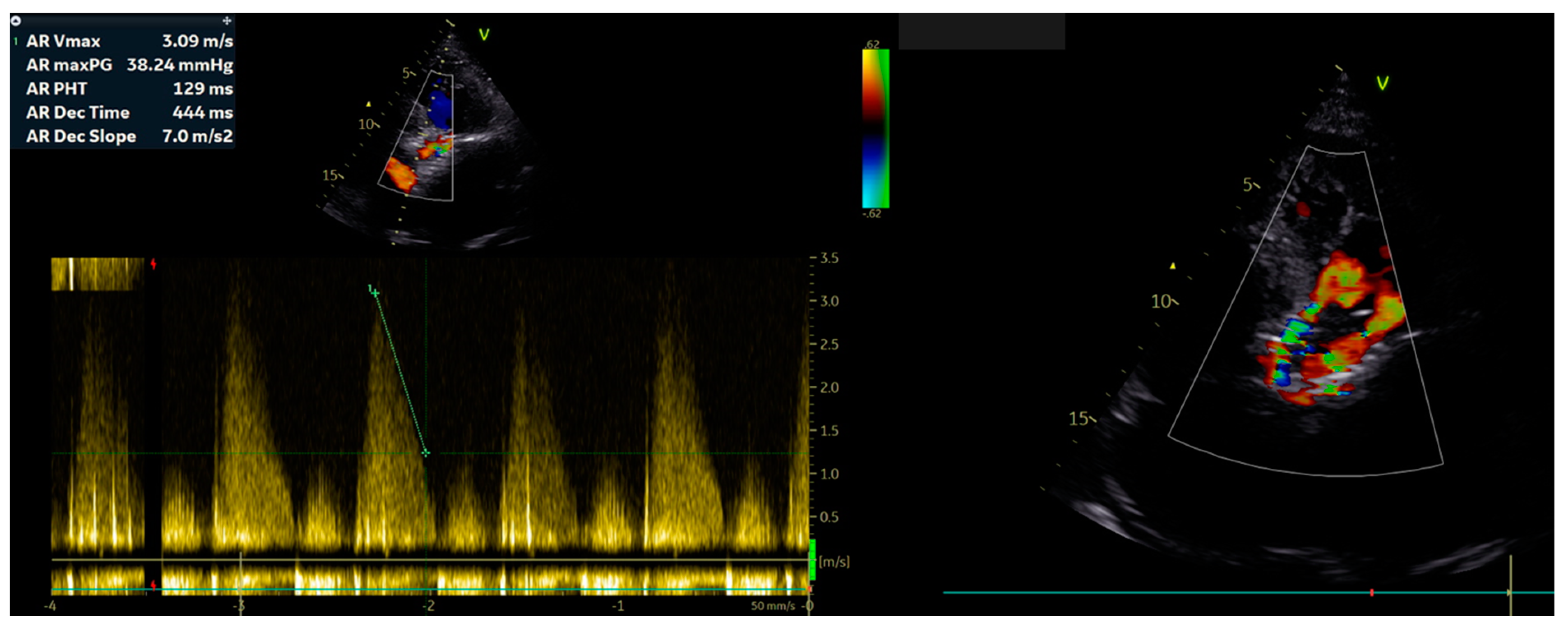Click yellow focus triangle beside small sector
Screen dimensions: 1568x626
[368, 104]
